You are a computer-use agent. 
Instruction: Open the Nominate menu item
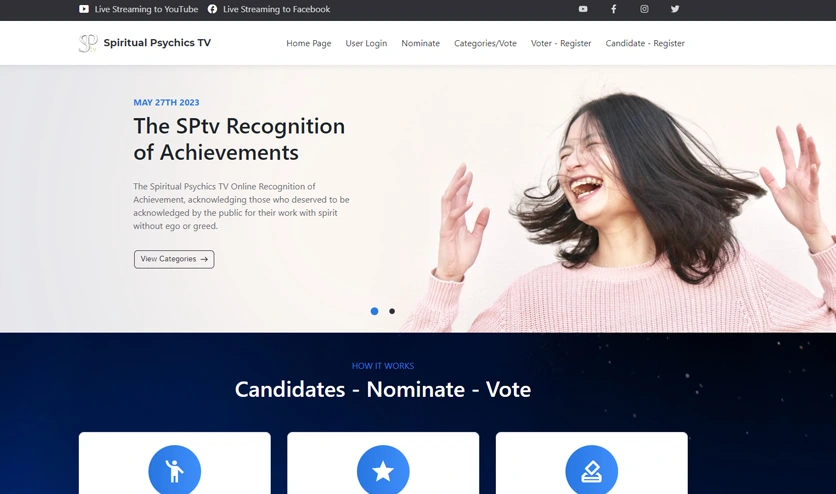coord(421,43)
